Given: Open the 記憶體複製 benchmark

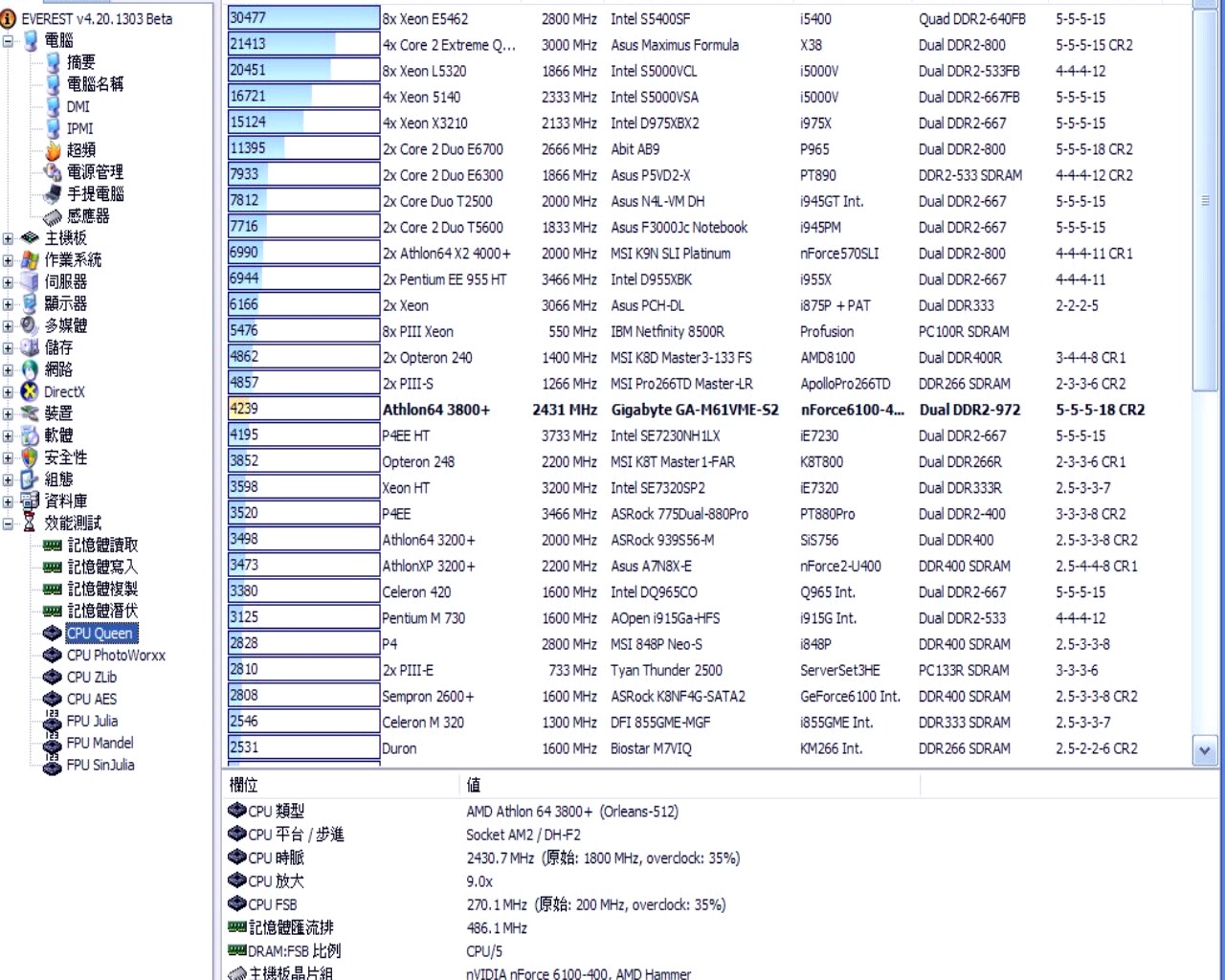Looking at the screenshot, I should point(102,589).
